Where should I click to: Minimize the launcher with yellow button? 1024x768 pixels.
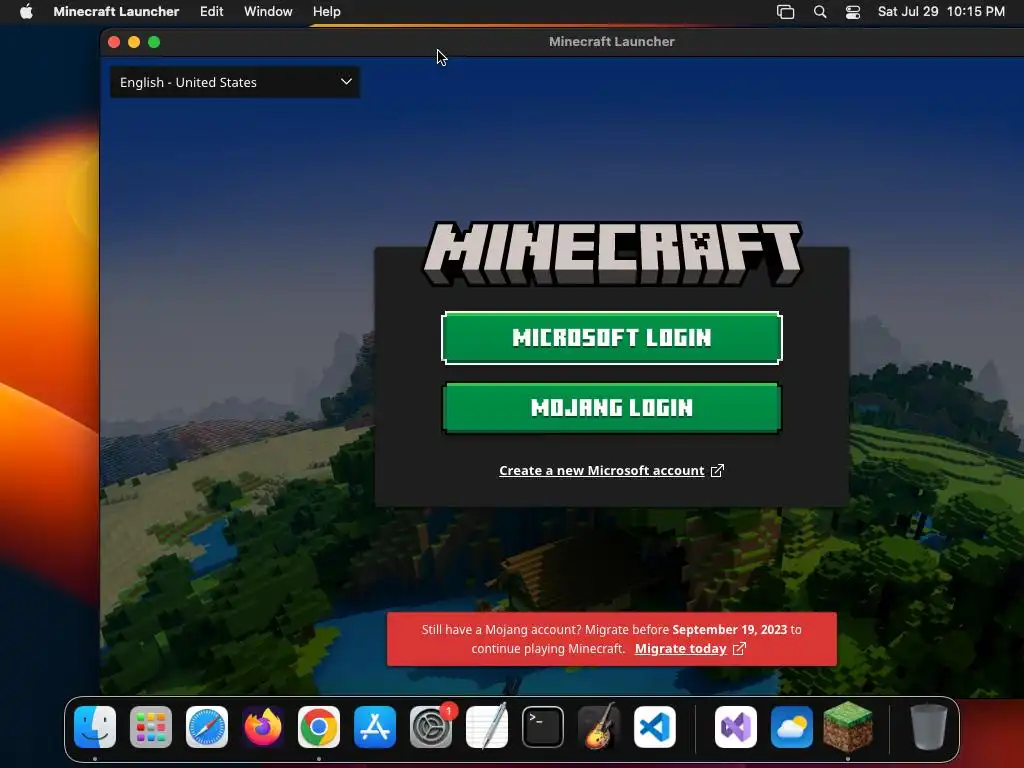pyautogui.click(x=134, y=42)
